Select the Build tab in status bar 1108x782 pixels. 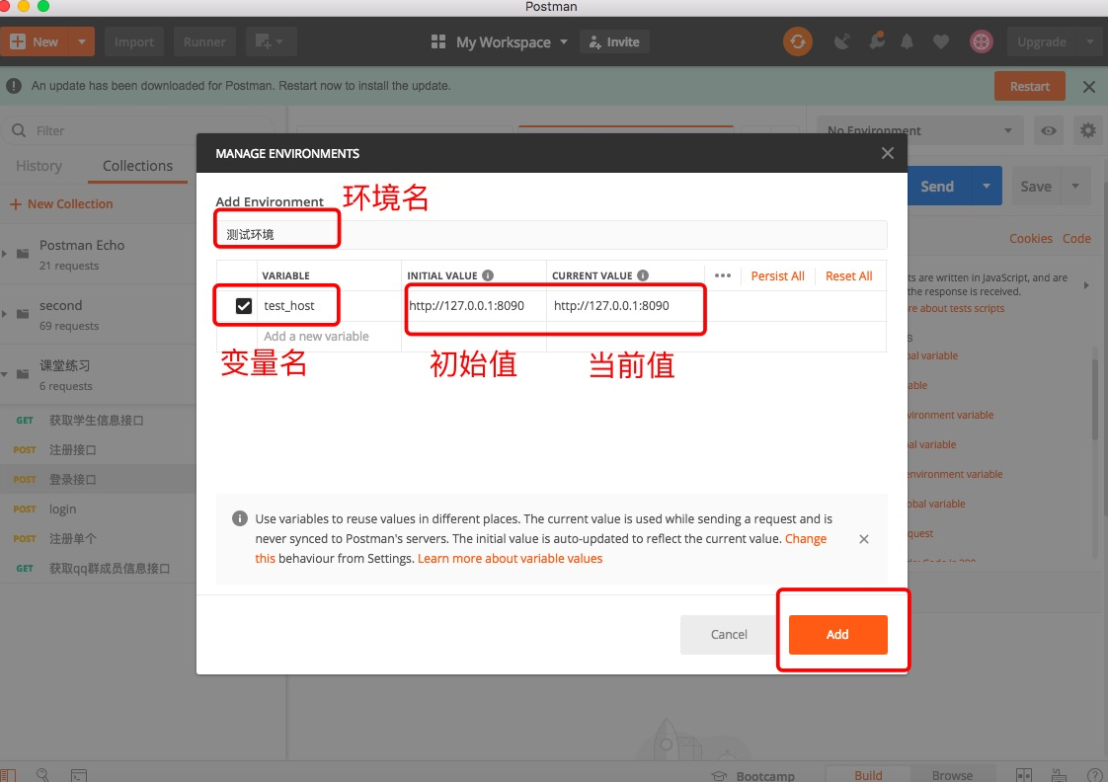click(x=868, y=775)
